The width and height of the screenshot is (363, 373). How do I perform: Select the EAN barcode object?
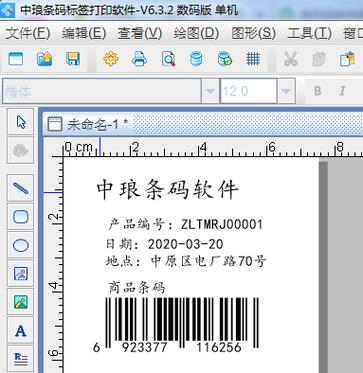(x=176, y=325)
